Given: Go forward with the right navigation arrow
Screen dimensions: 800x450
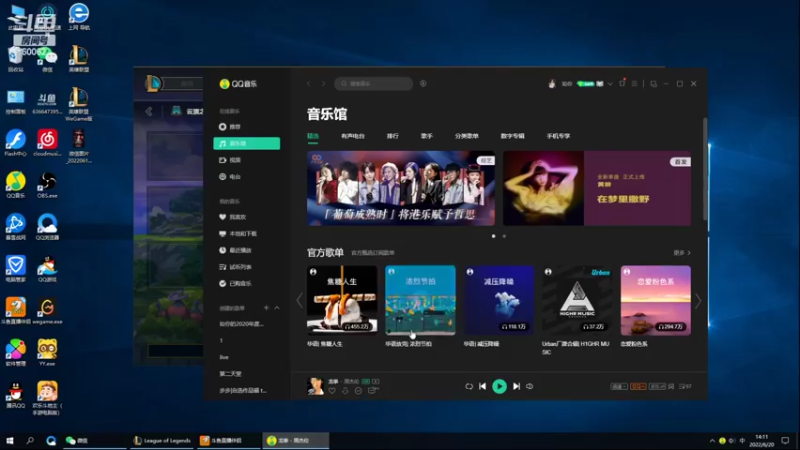Looking at the screenshot, I should [323, 84].
